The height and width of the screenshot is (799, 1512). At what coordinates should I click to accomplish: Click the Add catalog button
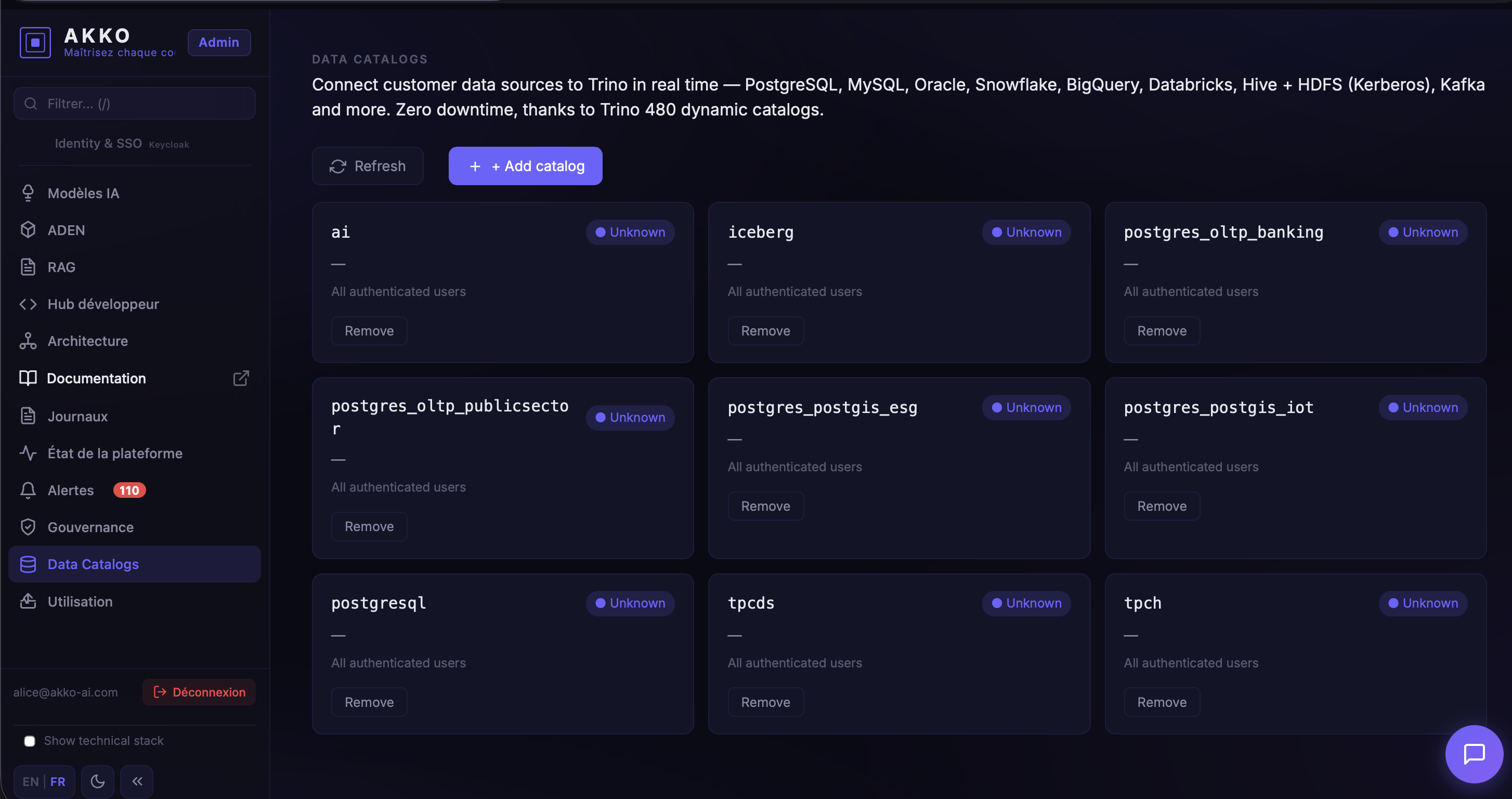525,166
